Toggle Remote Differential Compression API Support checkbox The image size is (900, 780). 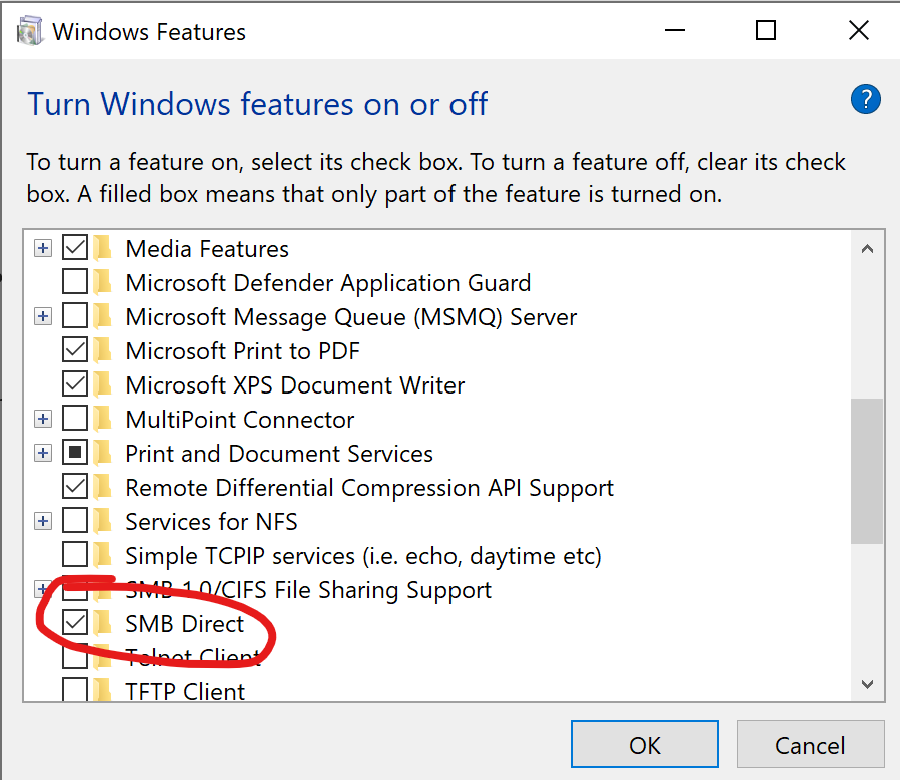(75, 487)
